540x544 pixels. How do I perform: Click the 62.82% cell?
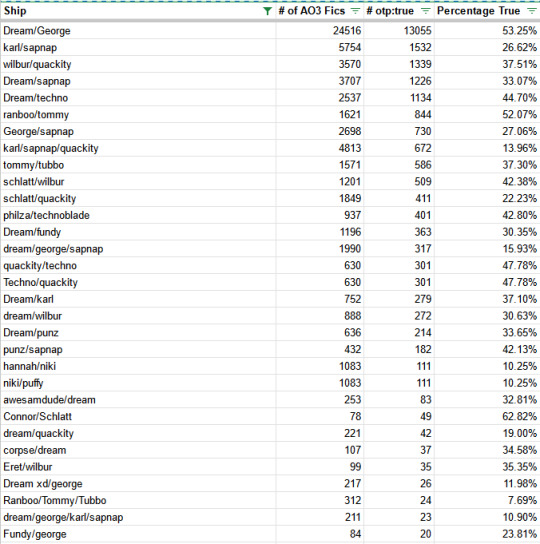click(487, 416)
